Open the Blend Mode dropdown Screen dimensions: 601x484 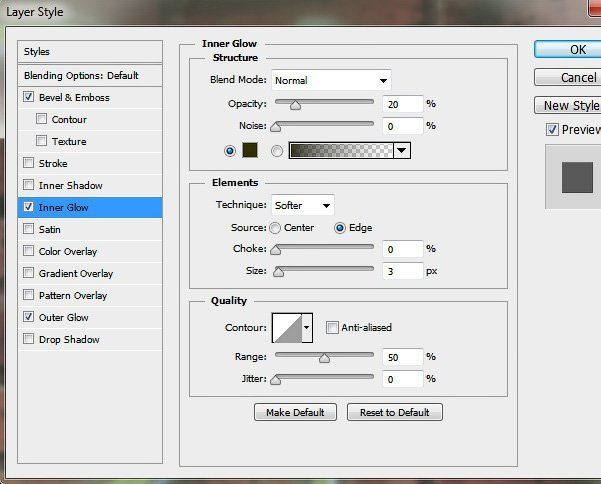pos(331,80)
